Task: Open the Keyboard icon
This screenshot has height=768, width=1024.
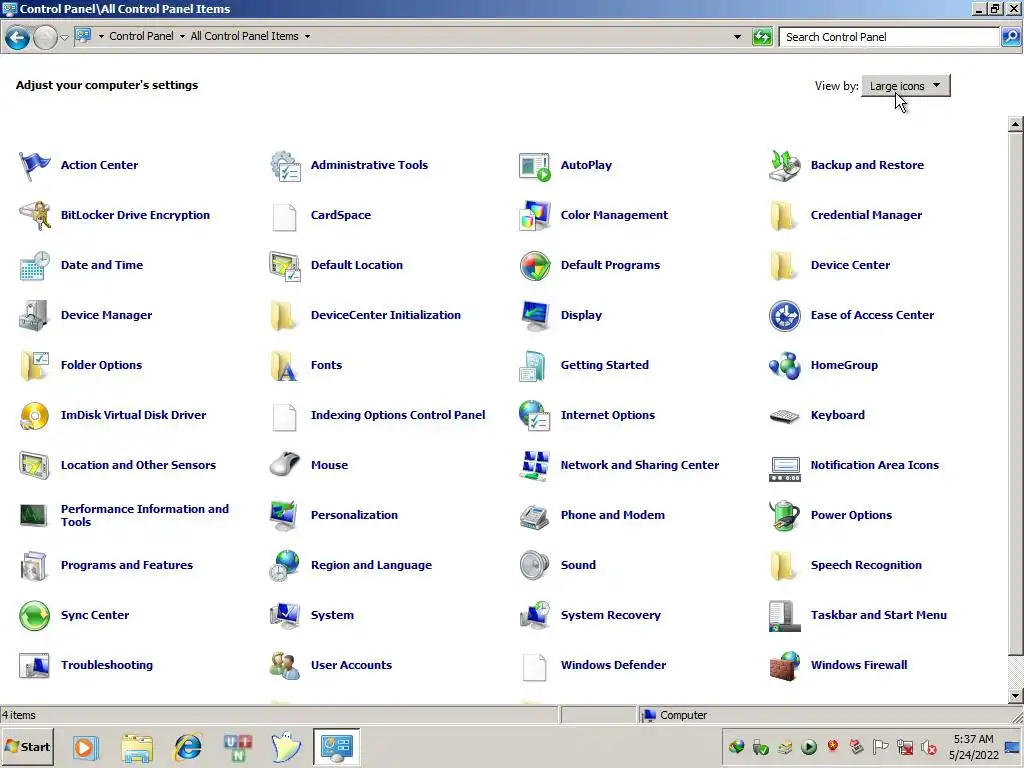Action: [x=784, y=415]
